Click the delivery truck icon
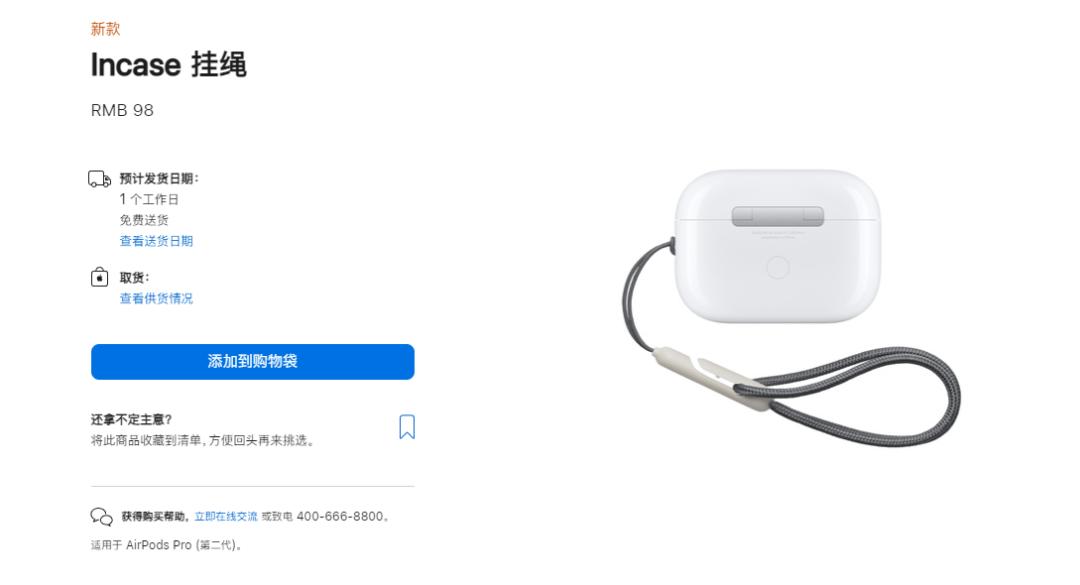The height and width of the screenshot is (585, 1080). pyautogui.click(x=99, y=179)
